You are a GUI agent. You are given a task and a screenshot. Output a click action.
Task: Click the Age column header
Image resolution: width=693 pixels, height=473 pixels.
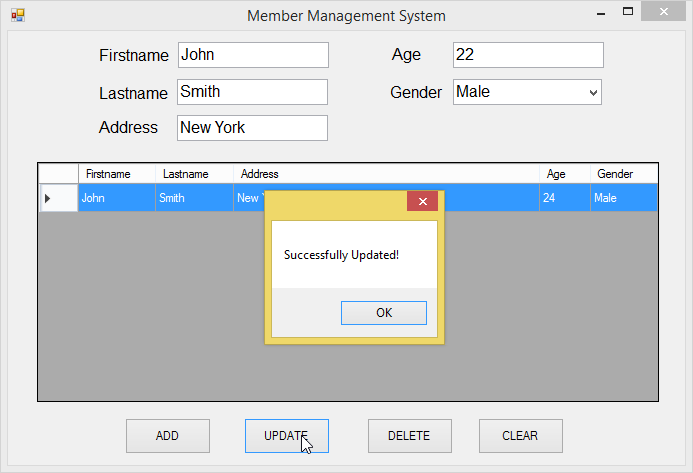click(x=564, y=174)
